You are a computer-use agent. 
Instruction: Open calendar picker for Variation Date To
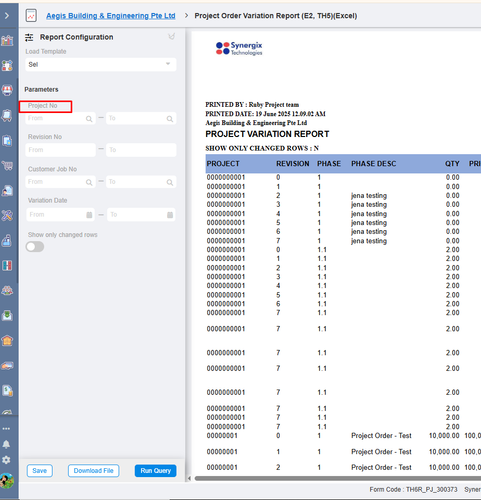coord(170,215)
